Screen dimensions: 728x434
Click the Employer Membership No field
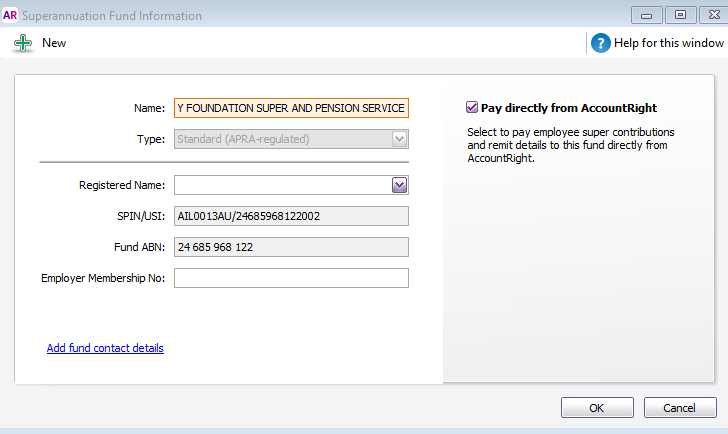coord(291,278)
